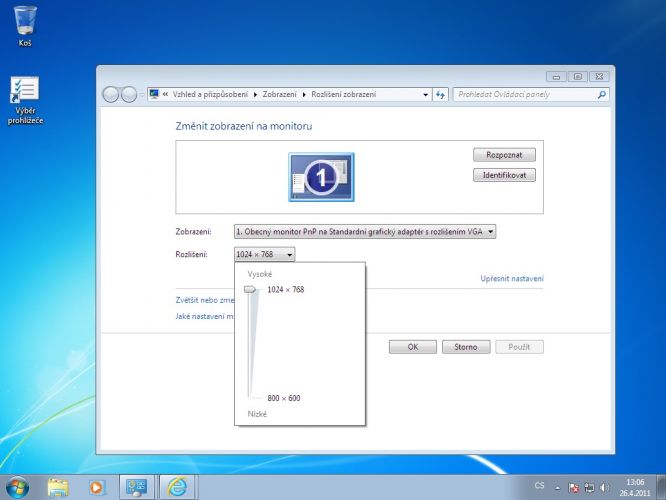The height and width of the screenshot is (500, 666).
Task: Open the Zobrazení monitor dropdown
Action: [x=365, y=232]
